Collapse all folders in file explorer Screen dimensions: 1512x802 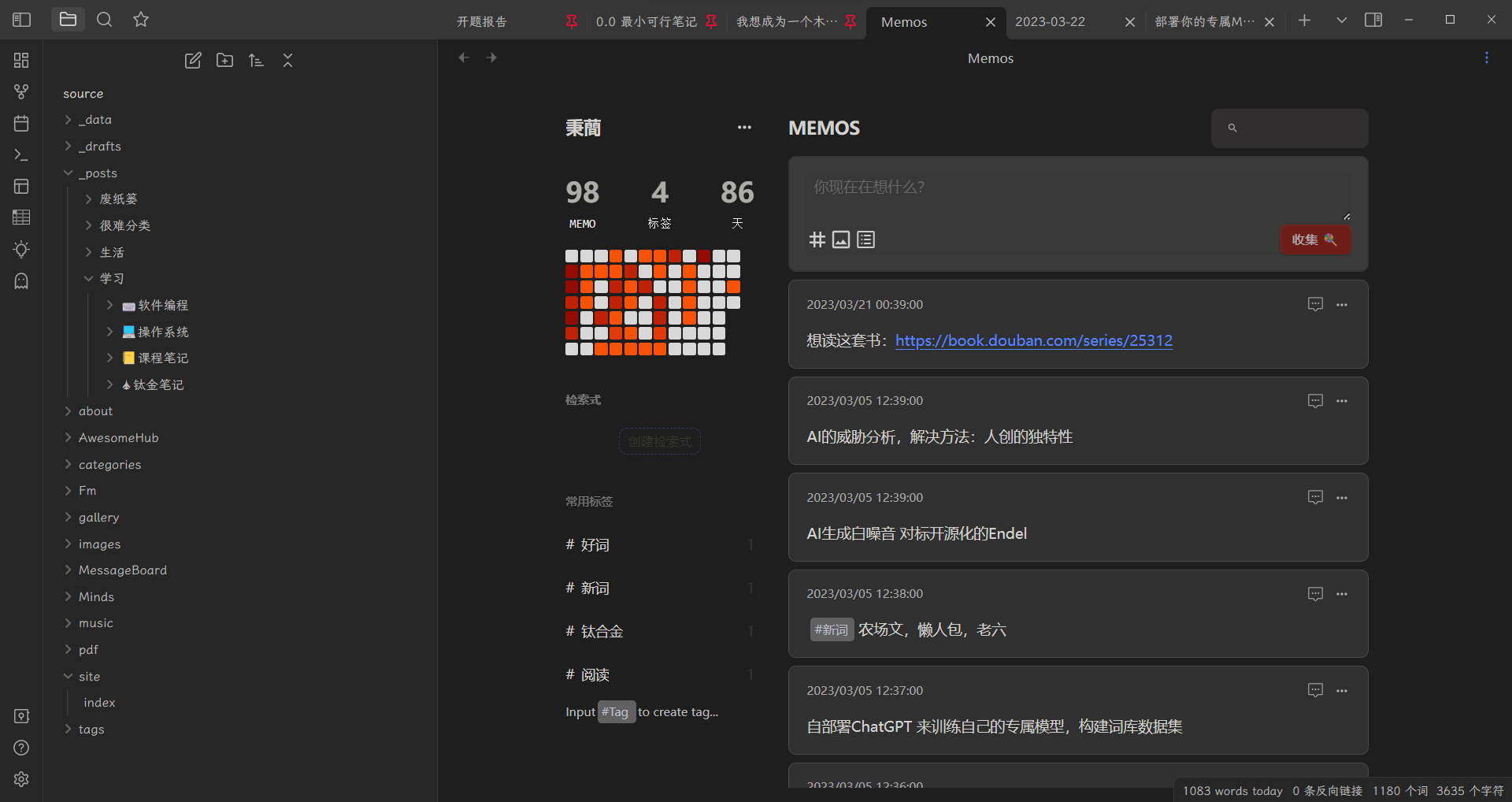click(x=287, y=61)
